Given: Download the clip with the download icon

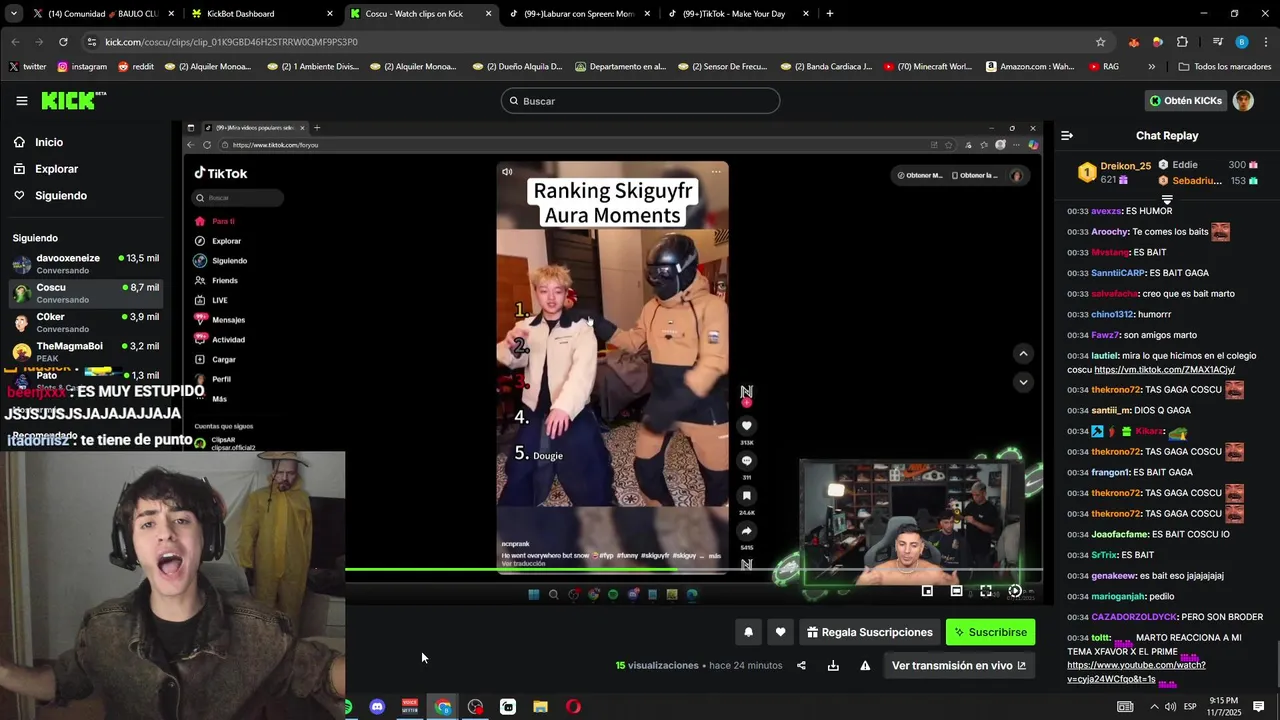Looking at the screenshot, I should (833, 666).
